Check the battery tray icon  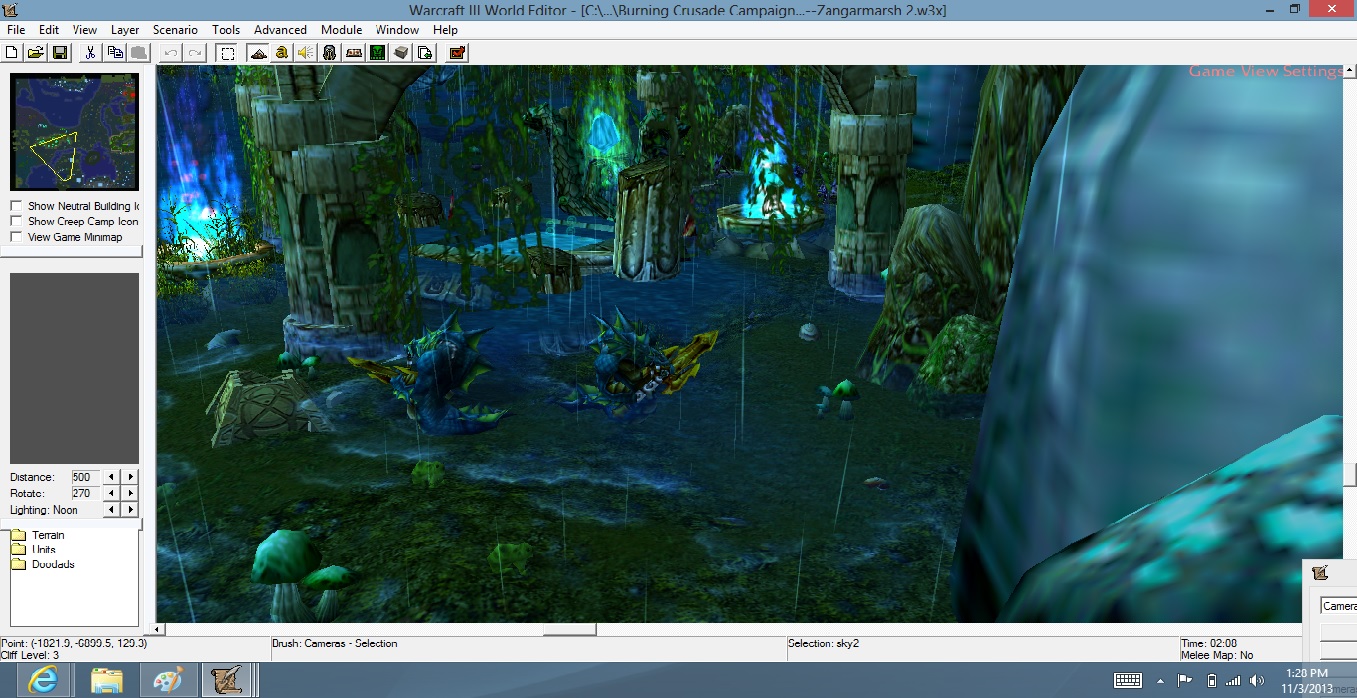[1212, 680]
